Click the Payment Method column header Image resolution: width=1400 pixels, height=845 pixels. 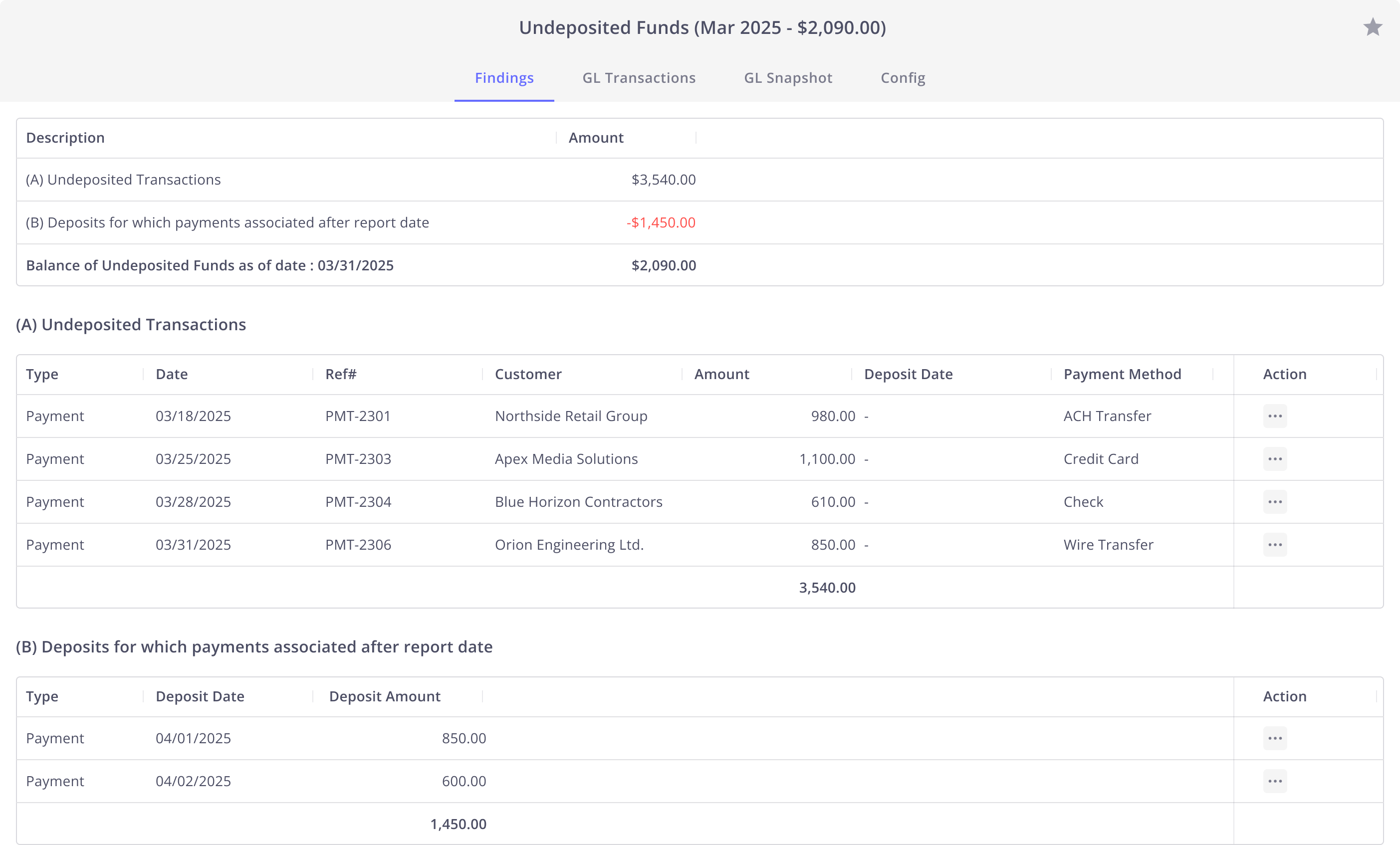point(1122,374)
